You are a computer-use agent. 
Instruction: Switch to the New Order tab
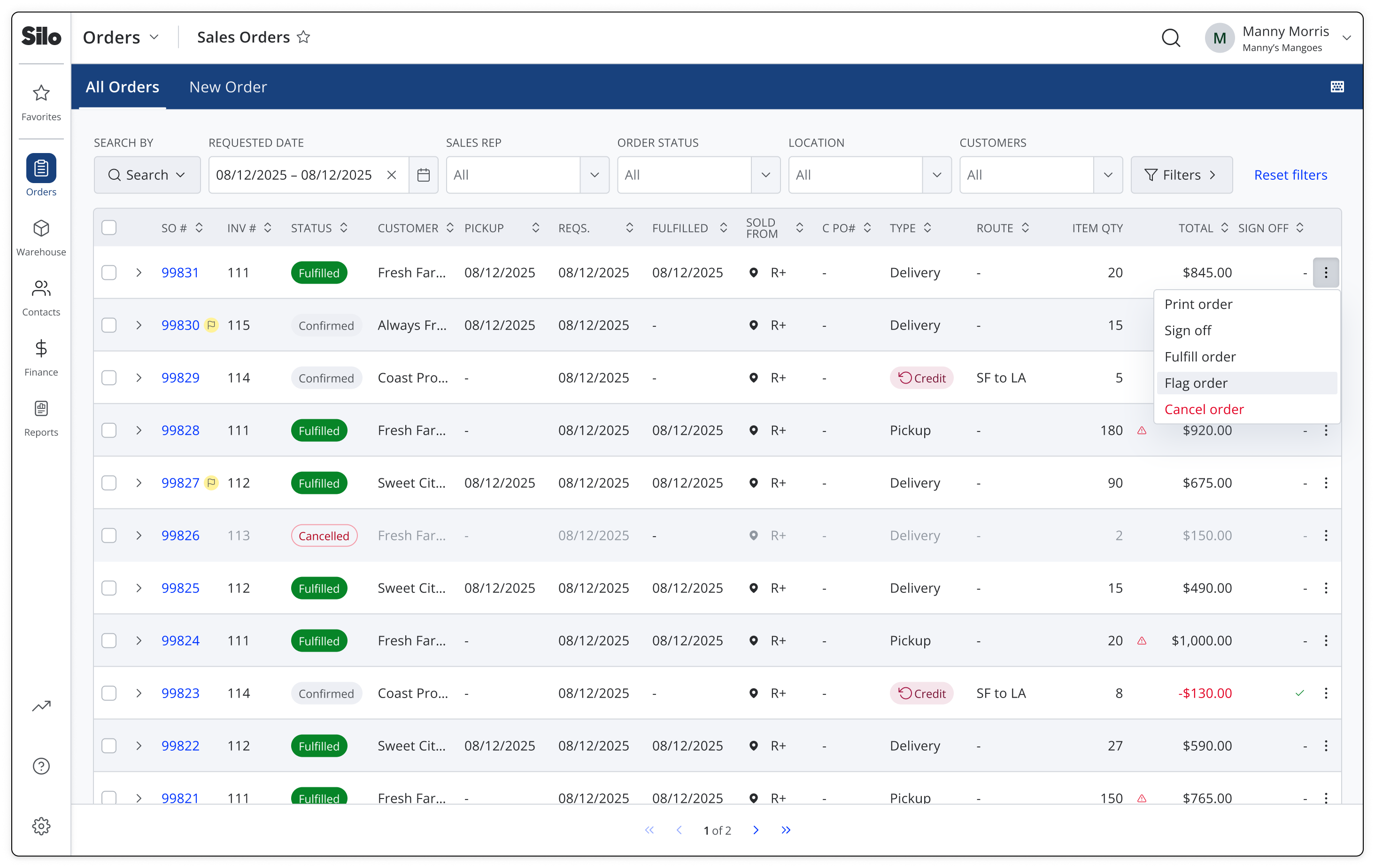pyautogui.click(x=228, y=87)
